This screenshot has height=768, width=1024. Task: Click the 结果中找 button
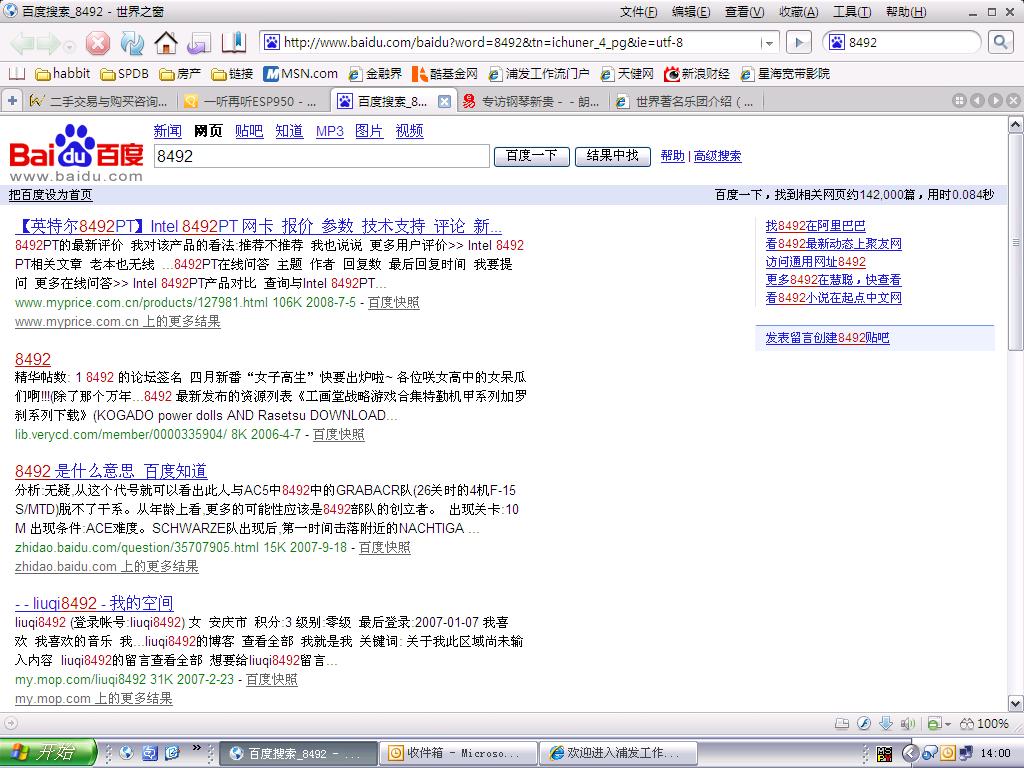click(613, 156)
